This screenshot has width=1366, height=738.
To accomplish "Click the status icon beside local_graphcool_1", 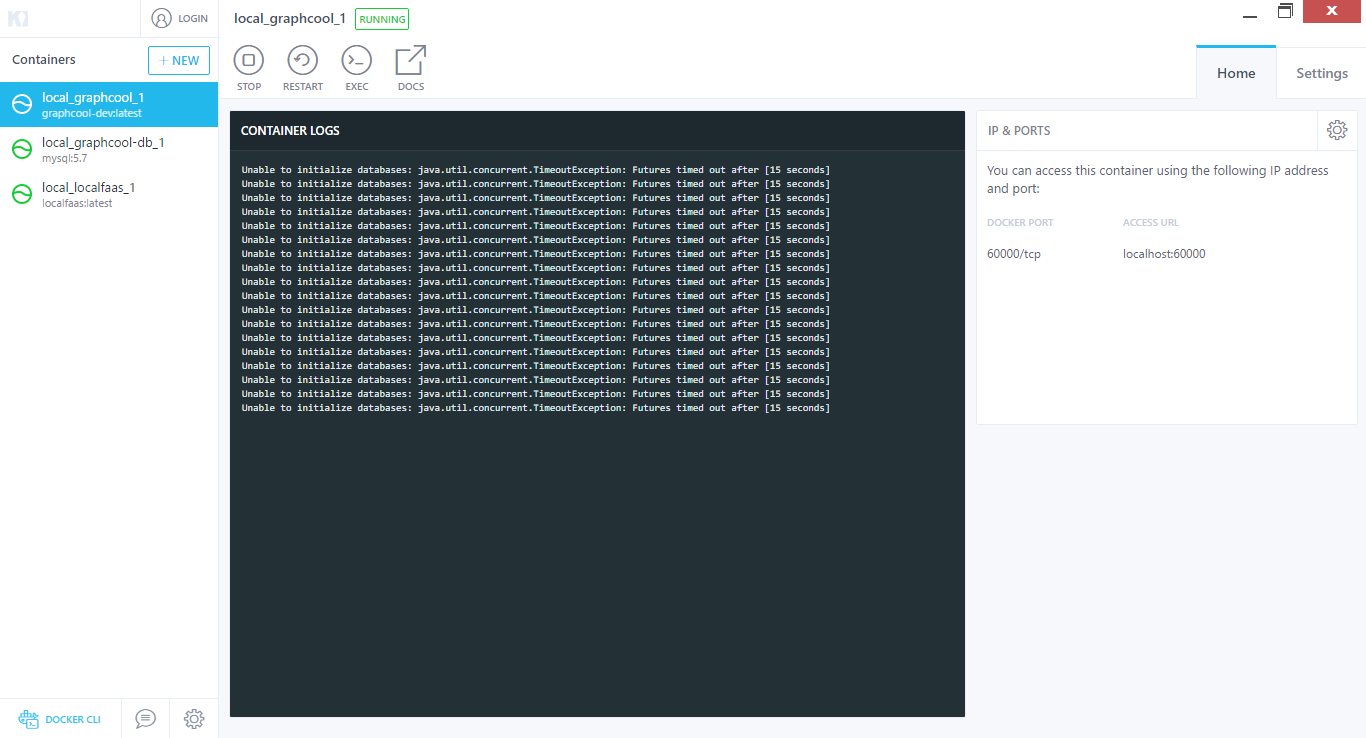I will [x=22, y=105].
